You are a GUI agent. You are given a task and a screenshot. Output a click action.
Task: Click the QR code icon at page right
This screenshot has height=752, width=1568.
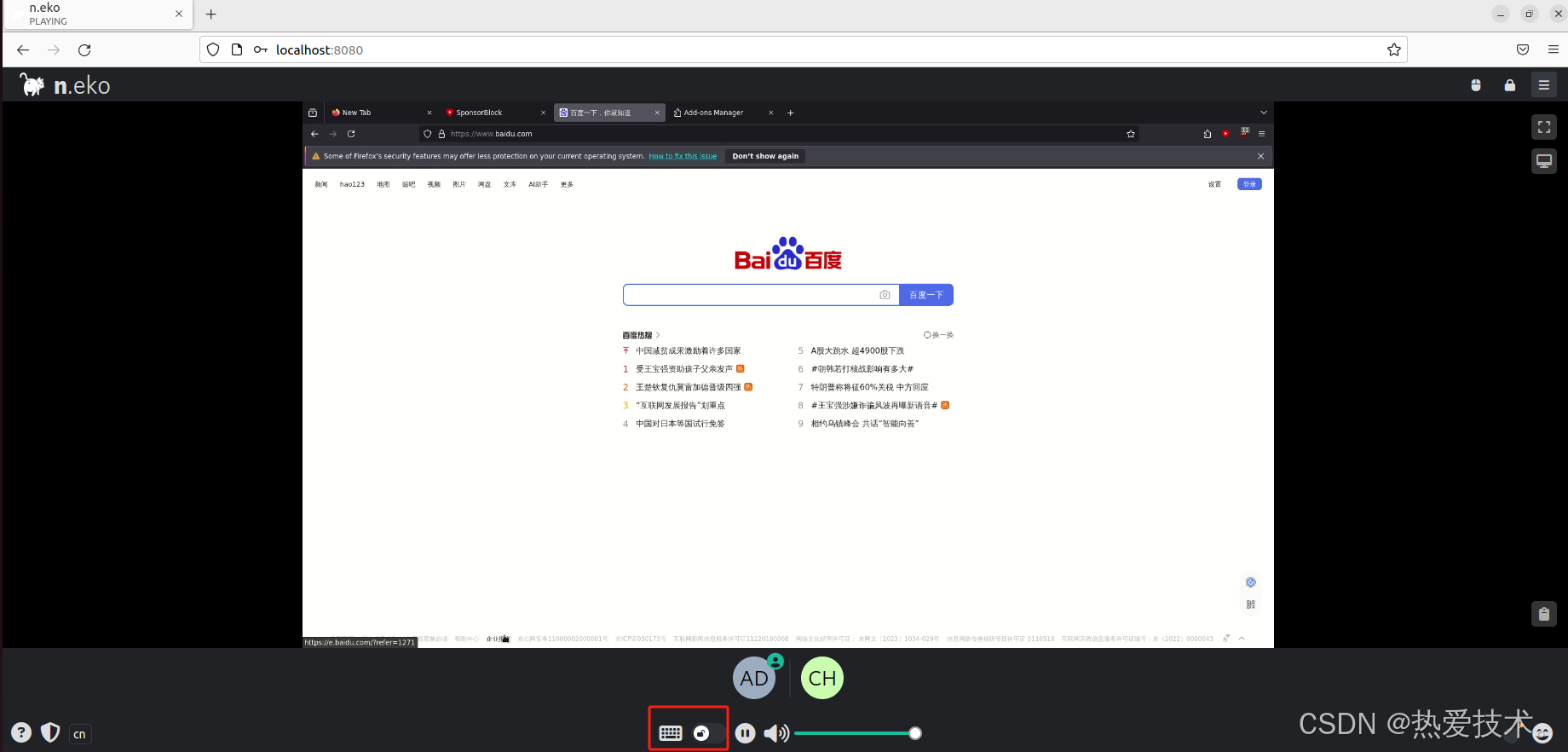coord(1251,604)
